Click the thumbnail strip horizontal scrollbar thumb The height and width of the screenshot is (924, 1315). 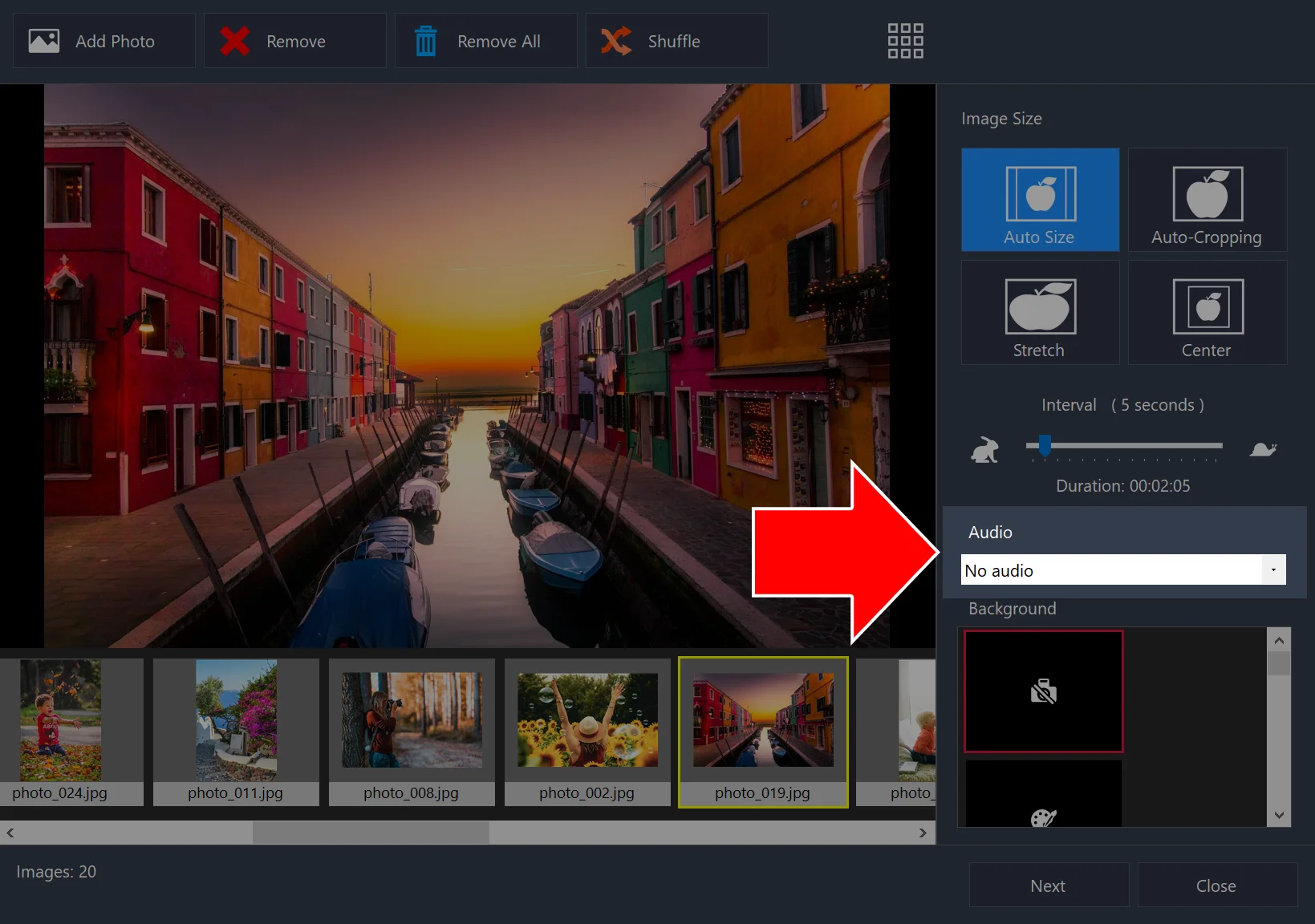[371, 833]
